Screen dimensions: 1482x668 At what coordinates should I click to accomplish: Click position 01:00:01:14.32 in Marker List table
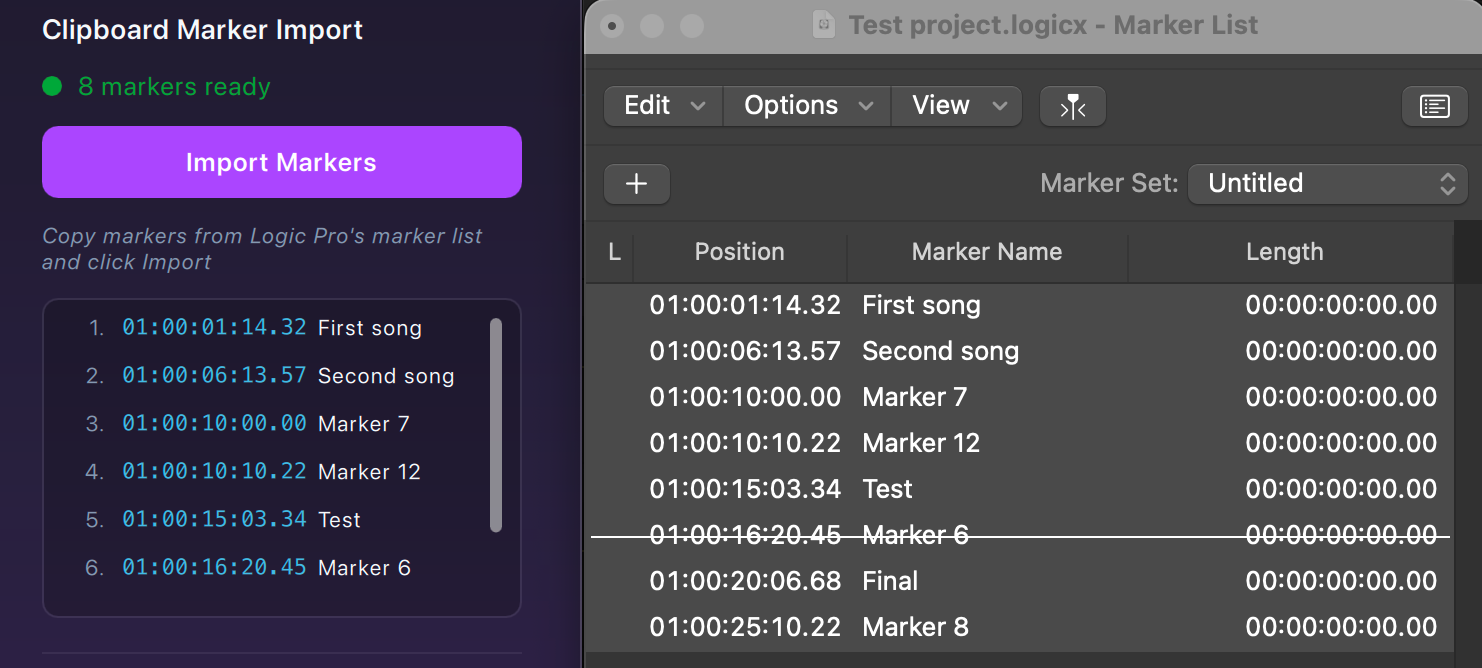point(745,305)
